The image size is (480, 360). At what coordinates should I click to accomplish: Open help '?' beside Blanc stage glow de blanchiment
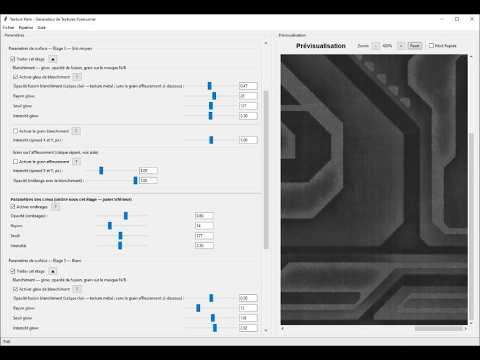coord(77,289)
